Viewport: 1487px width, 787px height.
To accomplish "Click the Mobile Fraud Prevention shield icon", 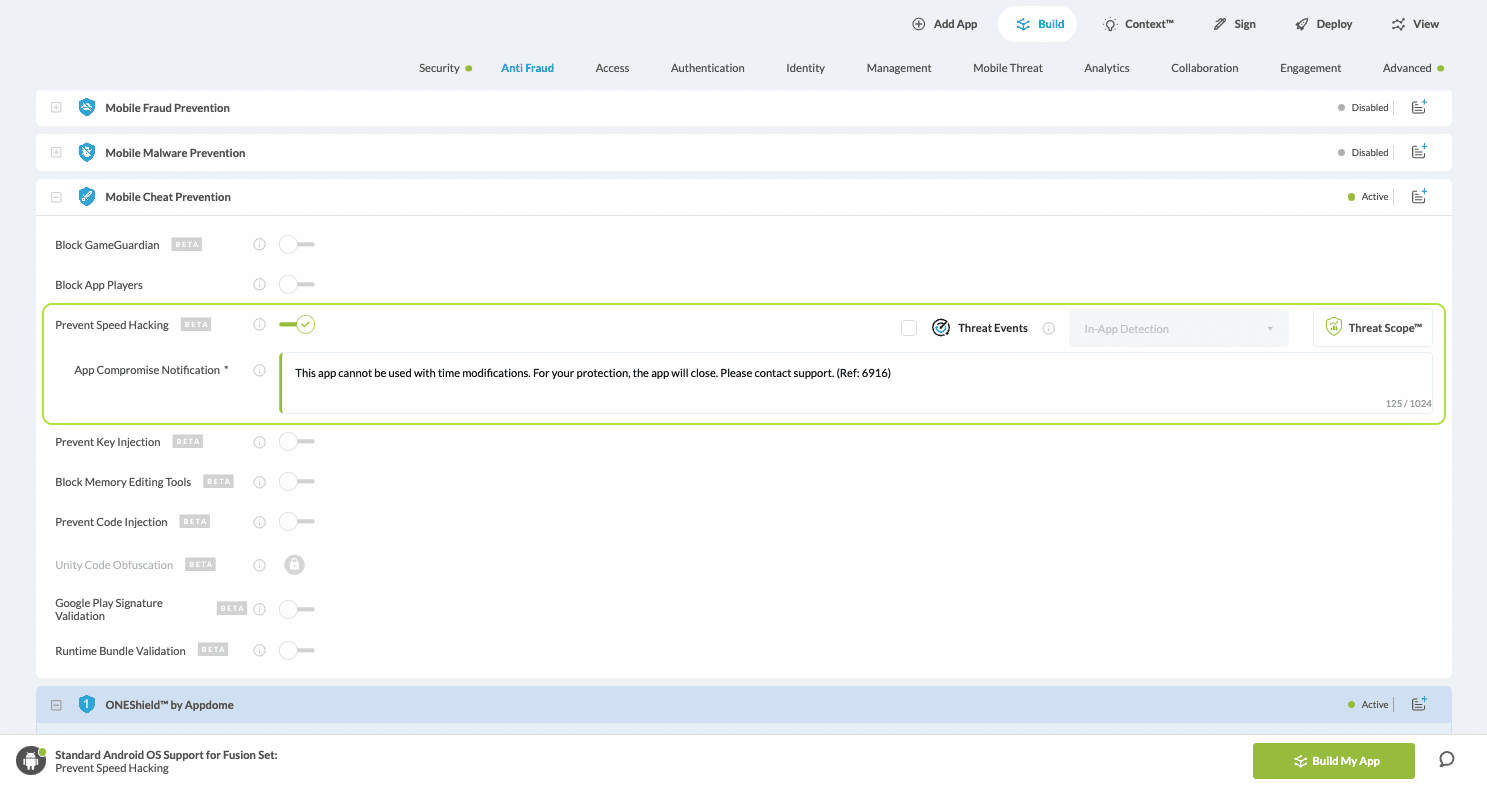I will (87, 108).
